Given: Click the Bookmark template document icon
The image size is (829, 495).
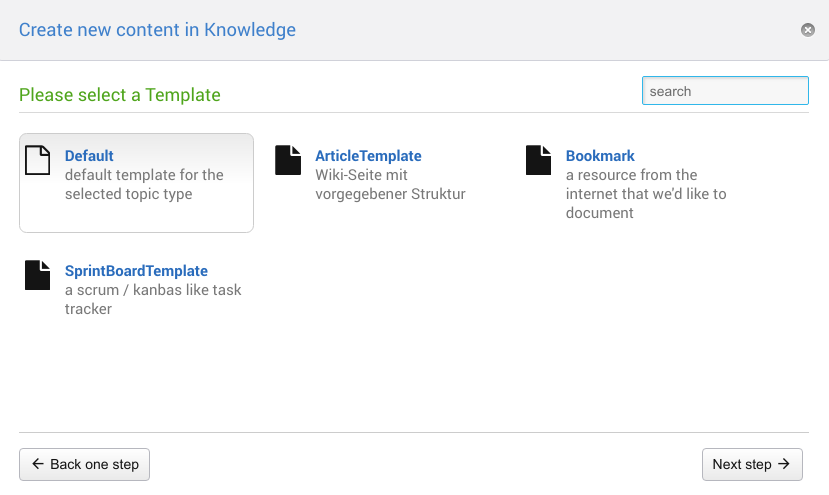Looking at the screenshot, I should (x=539, y=160).
